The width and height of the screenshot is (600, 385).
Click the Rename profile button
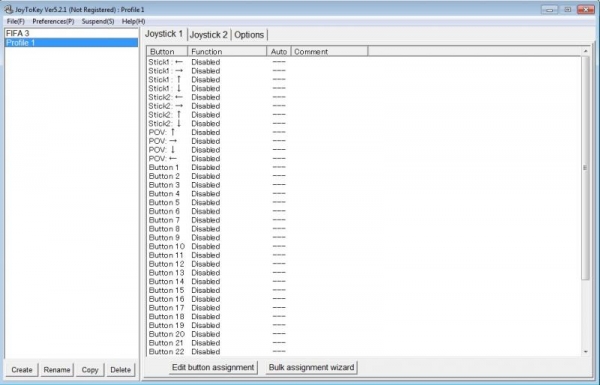click(57, 370)
